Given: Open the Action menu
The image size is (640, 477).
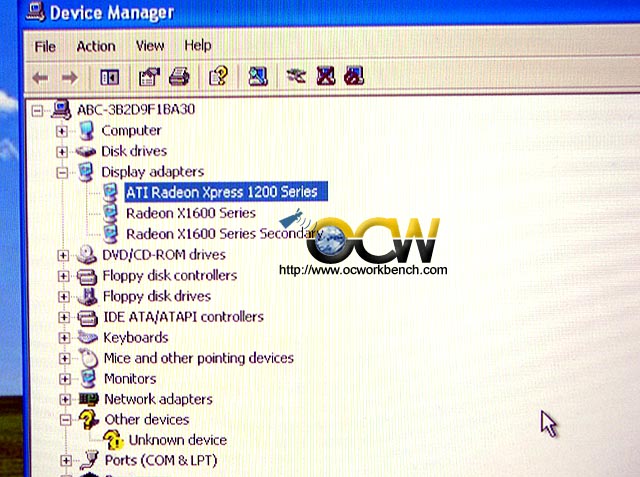Looking at the screenshot, I should pyautogui.click(x=96, y=46).
